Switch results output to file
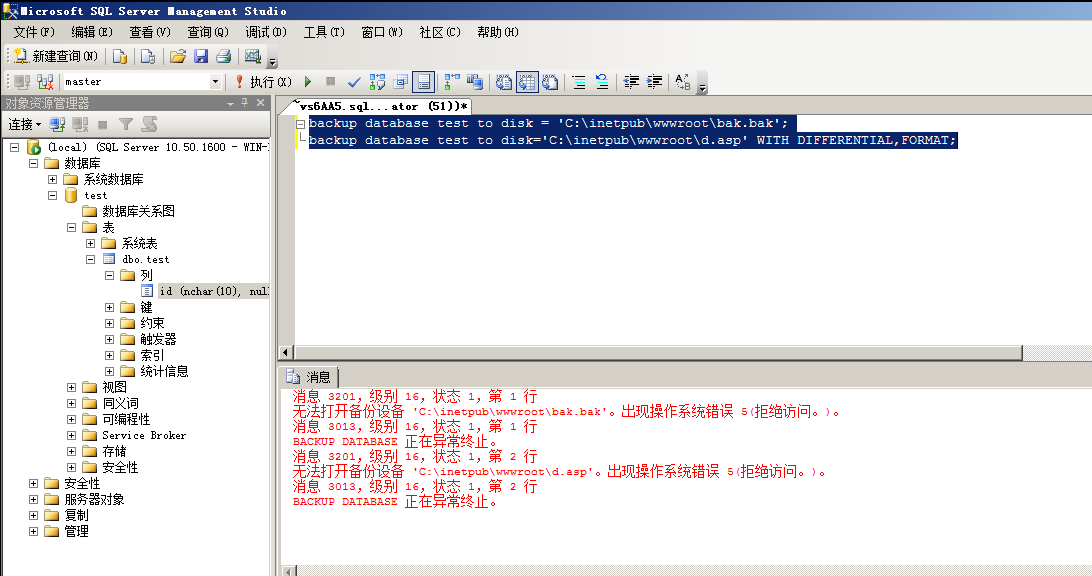Viewport: 1092px width, 576px height. coord(550,82)
